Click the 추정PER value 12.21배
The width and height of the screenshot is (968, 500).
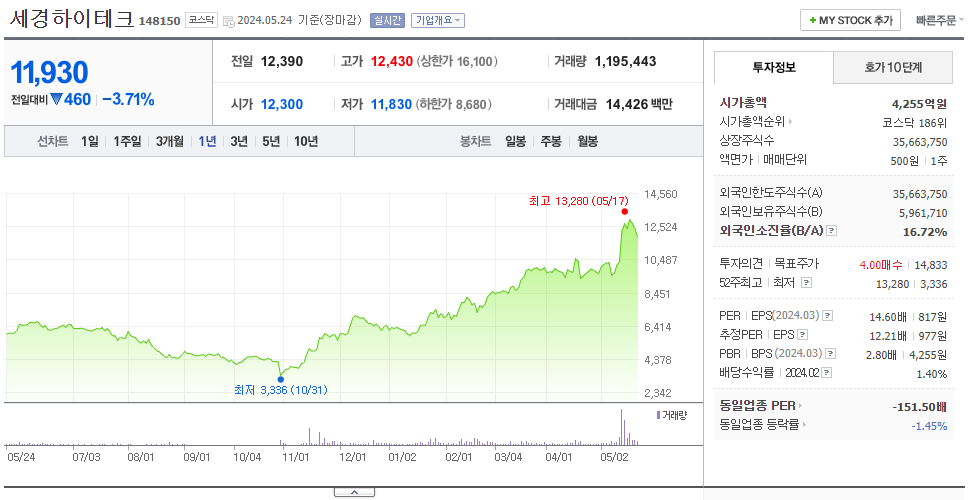[888, 336]
